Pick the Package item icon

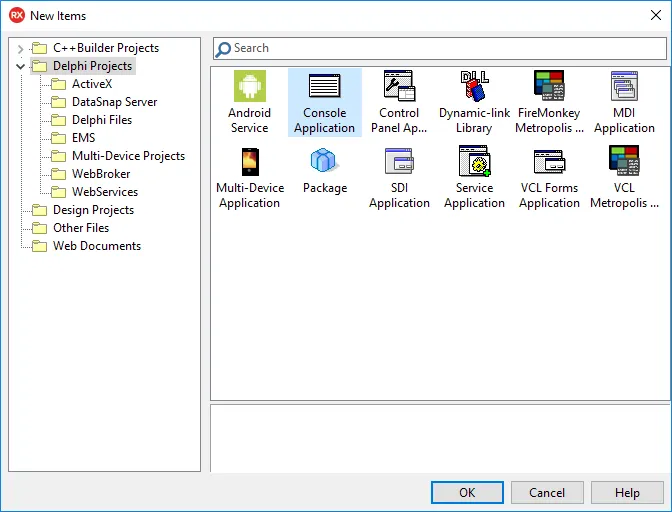tap(324, 160)
